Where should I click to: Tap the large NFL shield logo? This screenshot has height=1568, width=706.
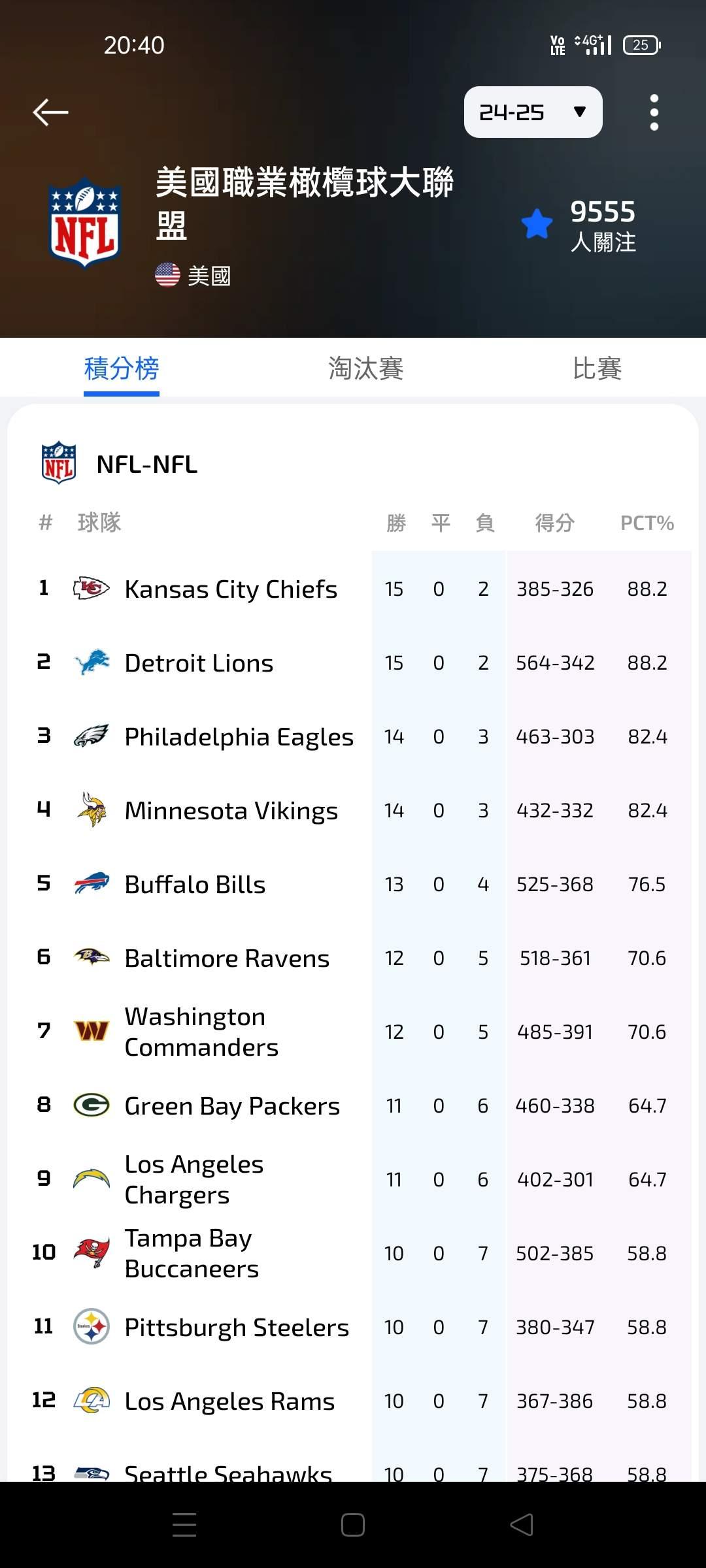(85, 223)
